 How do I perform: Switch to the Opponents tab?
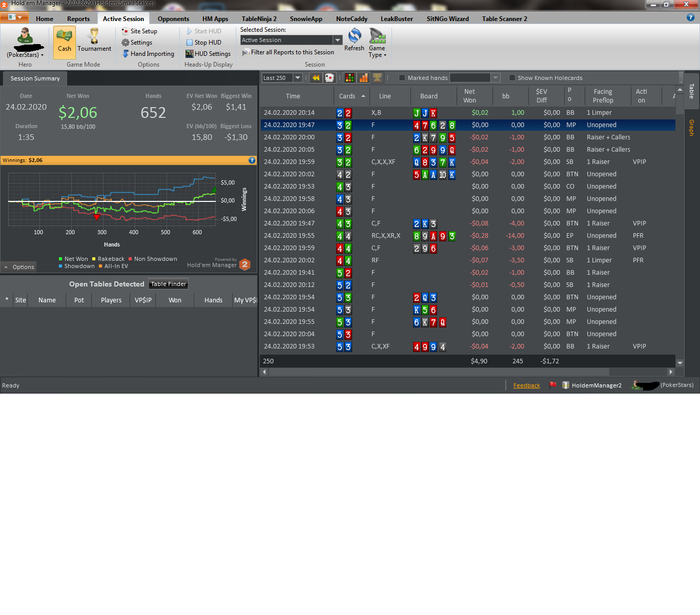(x=173, y=19)
